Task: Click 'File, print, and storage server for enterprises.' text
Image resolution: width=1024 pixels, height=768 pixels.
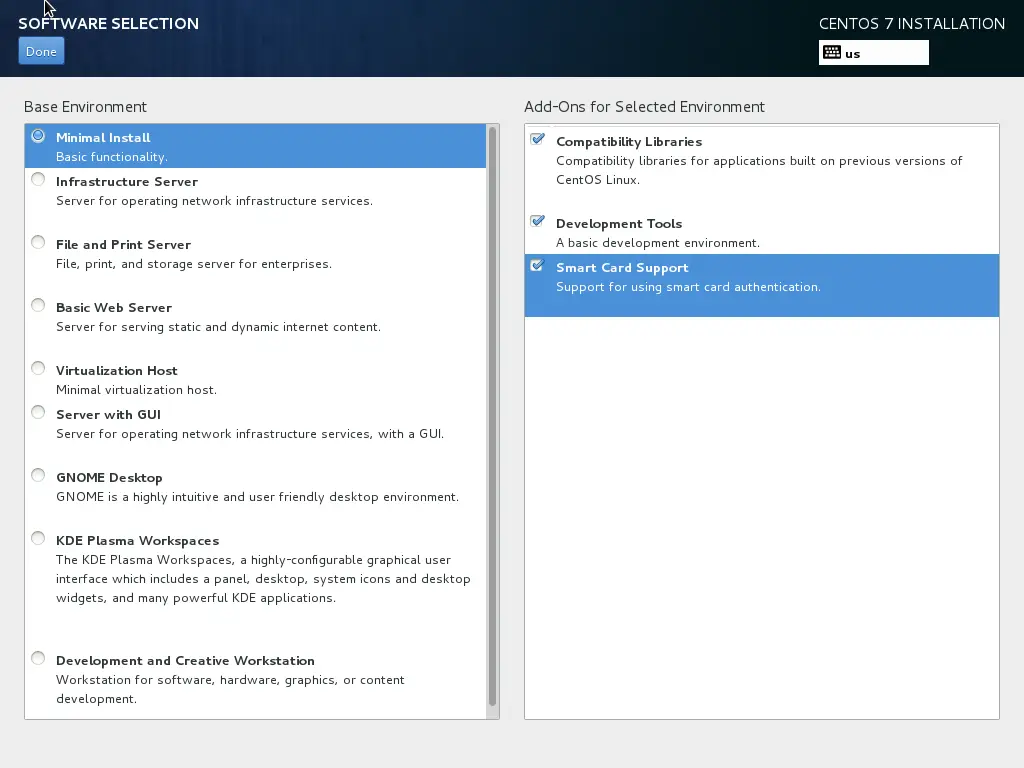Action: coord(194,264)
